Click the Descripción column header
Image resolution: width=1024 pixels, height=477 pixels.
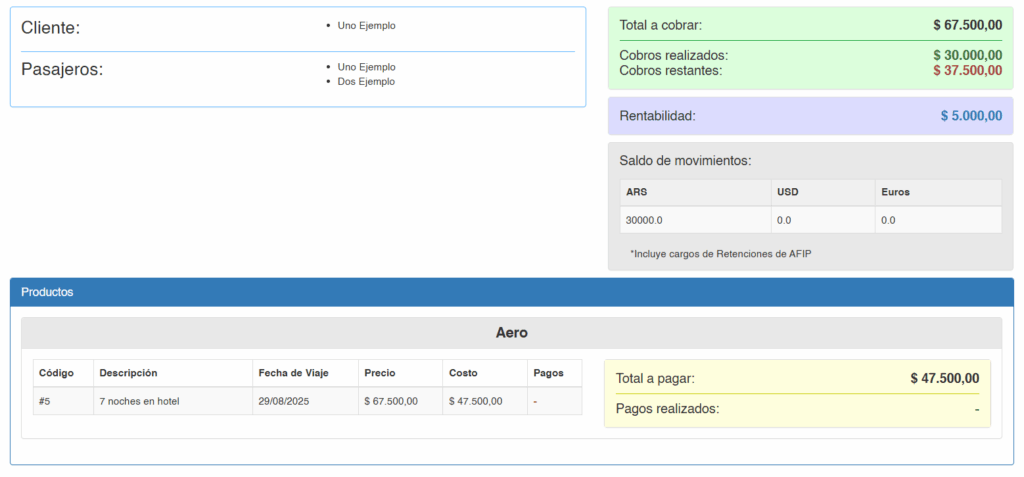pos(128,373)
